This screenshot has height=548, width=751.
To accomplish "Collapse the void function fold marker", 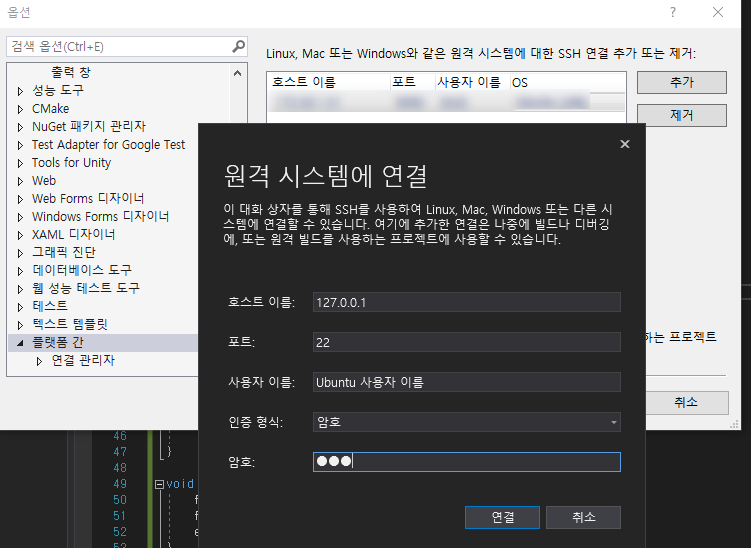I will [x=159, y=484].
